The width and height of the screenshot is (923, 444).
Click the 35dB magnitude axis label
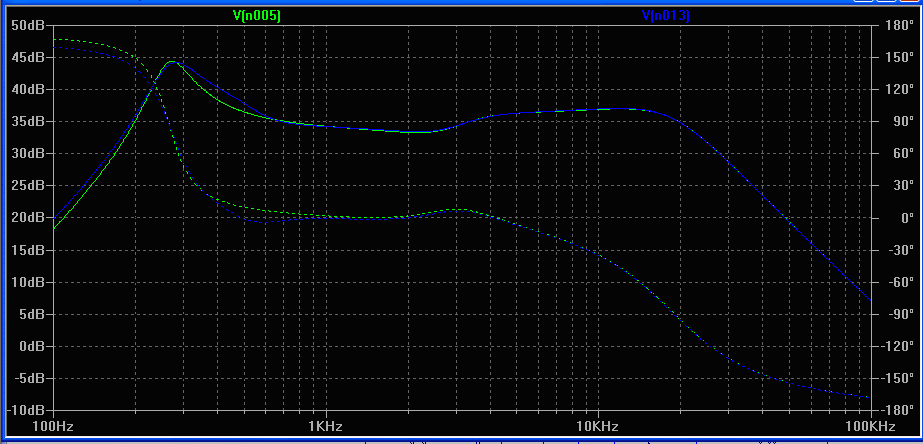pos(28,121)
